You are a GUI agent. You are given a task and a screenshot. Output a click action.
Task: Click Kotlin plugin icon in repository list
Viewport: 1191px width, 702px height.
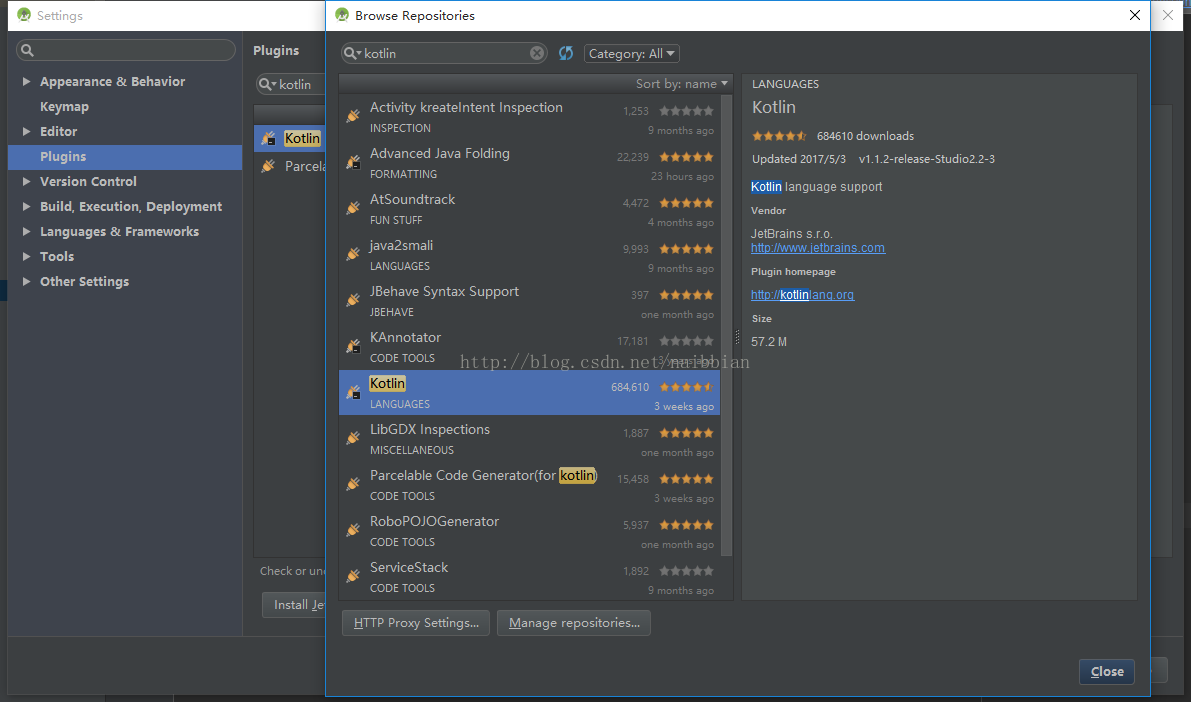coord(353,392)
